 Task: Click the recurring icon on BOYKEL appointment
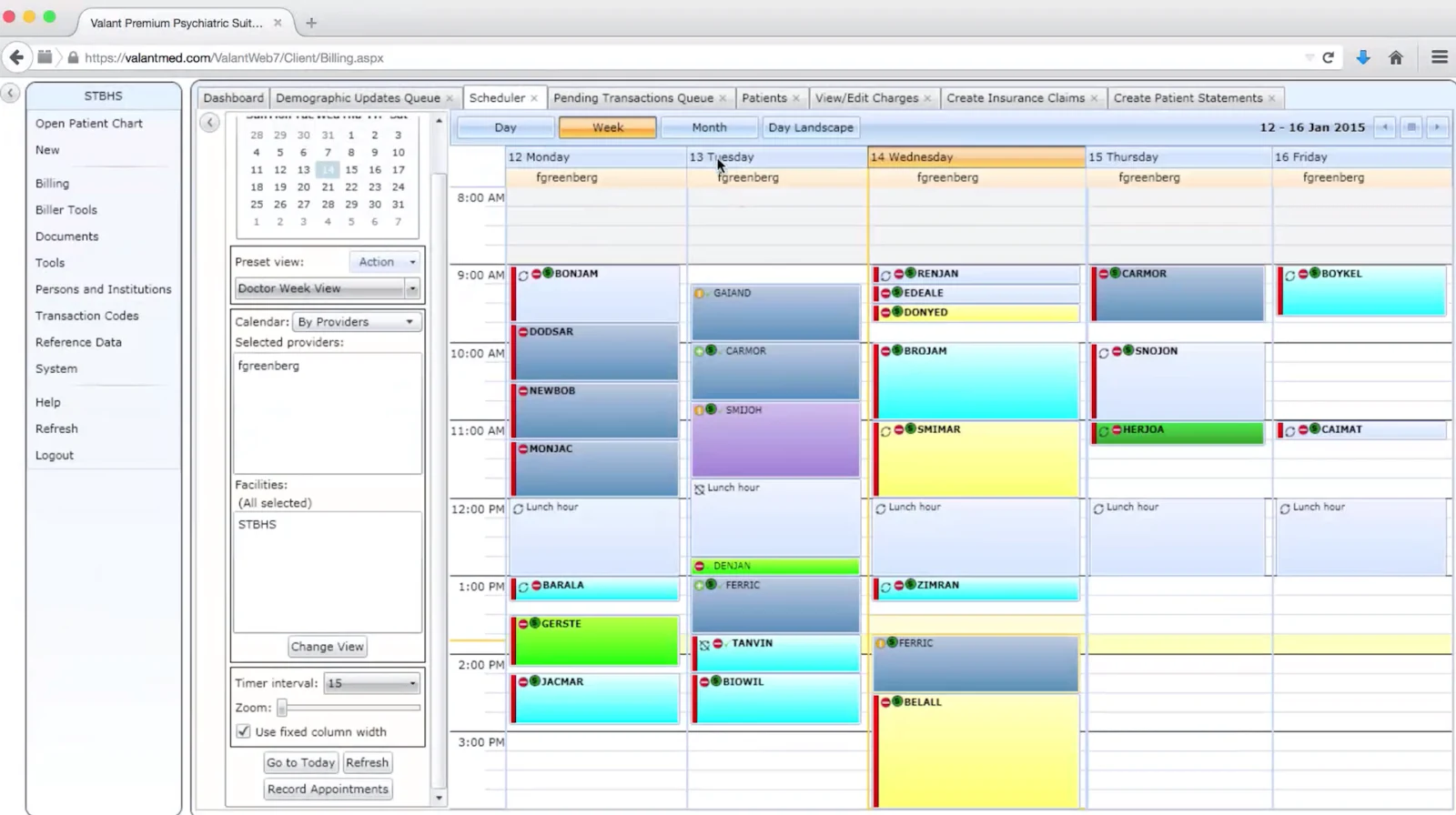(1289, 275)
